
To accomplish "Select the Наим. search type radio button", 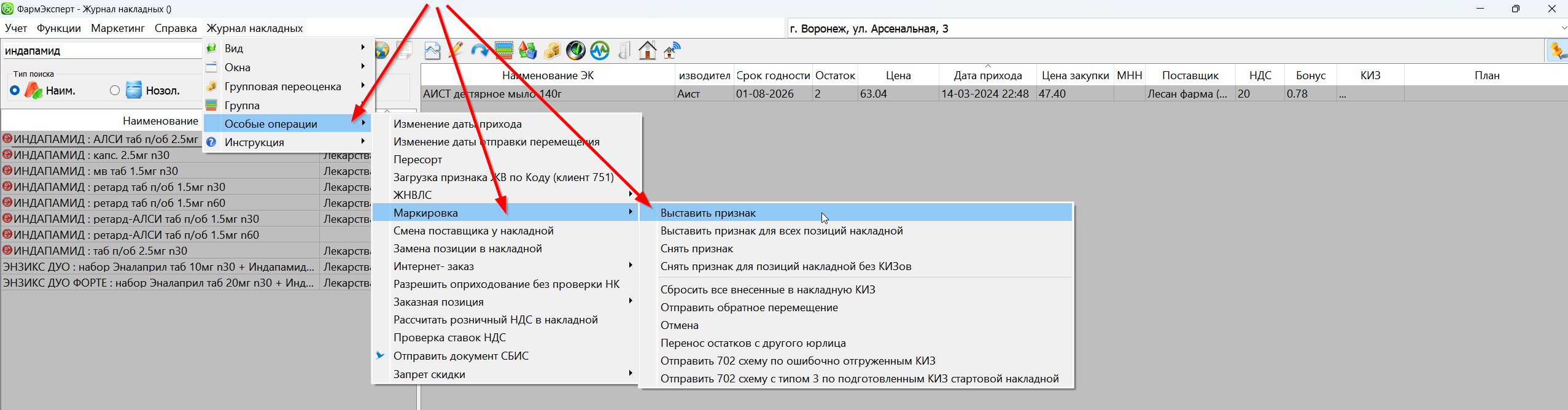I will click(15, 91).
